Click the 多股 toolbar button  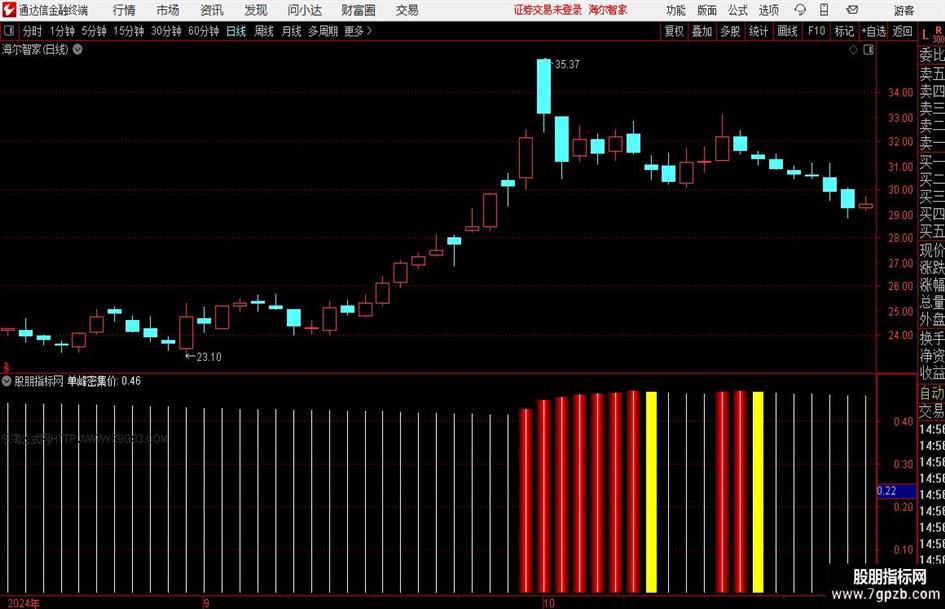(x=730, y=31)
